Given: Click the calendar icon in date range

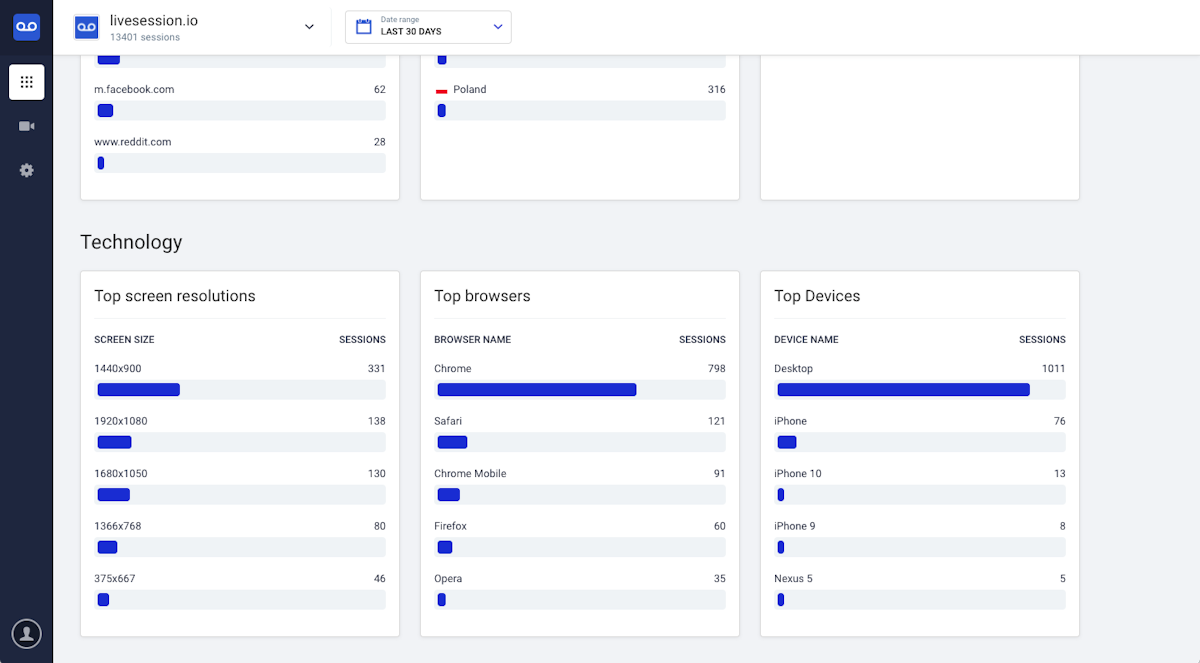Looking at the screenshot, I should [x=364, y=27].
